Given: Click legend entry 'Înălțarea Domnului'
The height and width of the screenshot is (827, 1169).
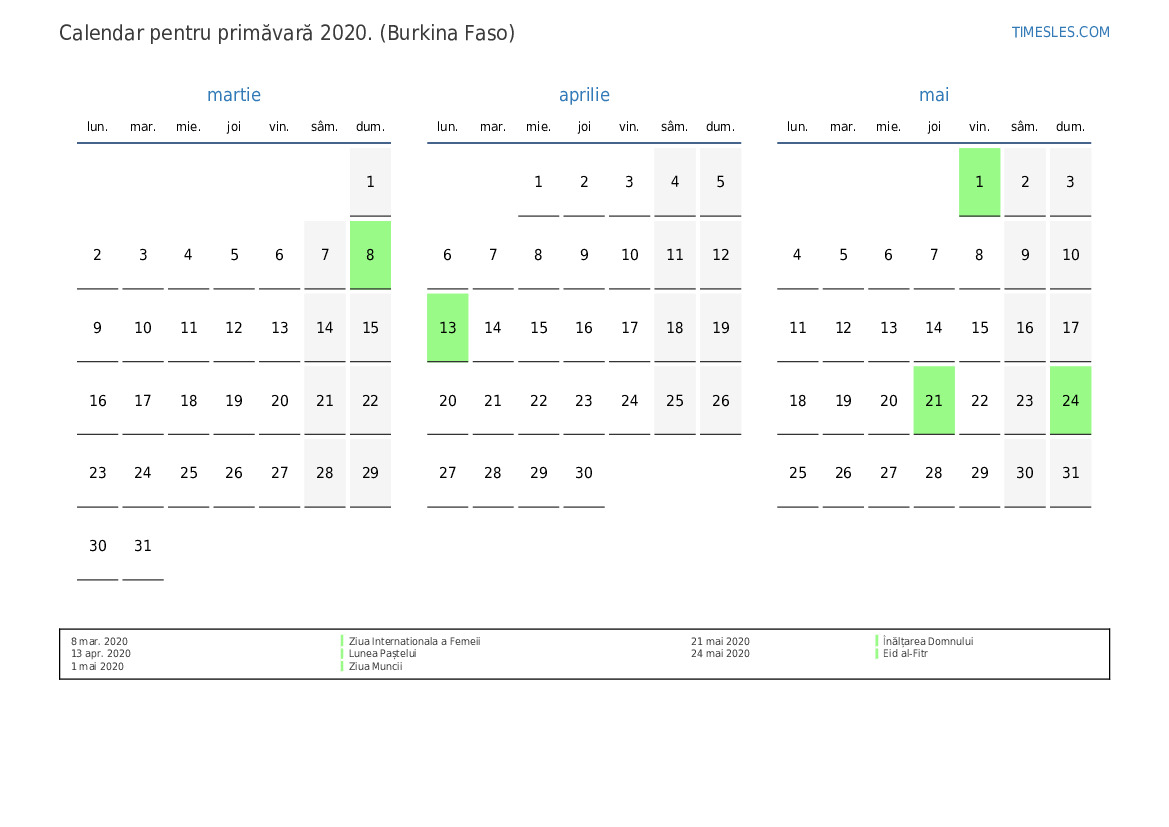Looking at the screenshot, I should click(x=928, y=641).
